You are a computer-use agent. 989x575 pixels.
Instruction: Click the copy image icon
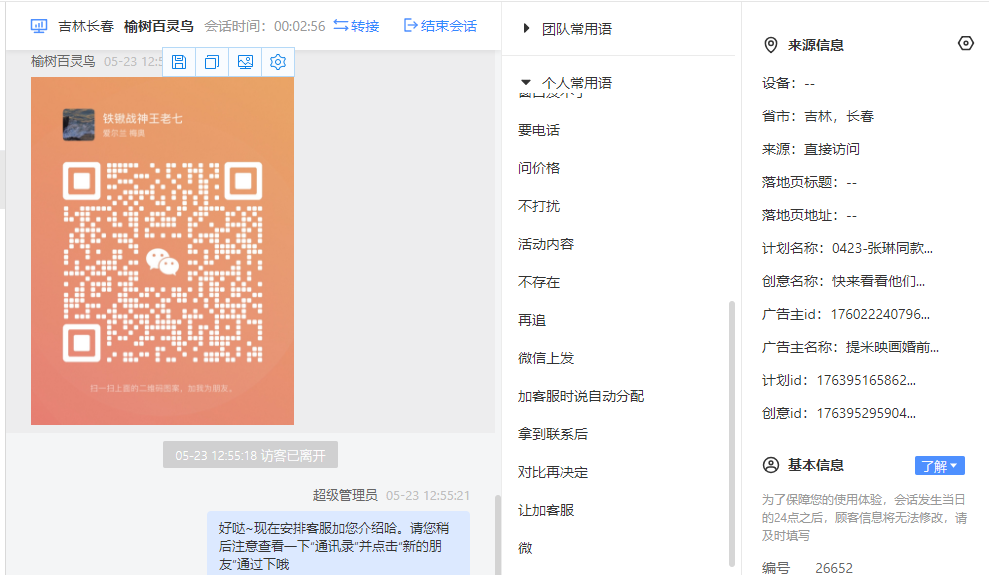(212, 62)
